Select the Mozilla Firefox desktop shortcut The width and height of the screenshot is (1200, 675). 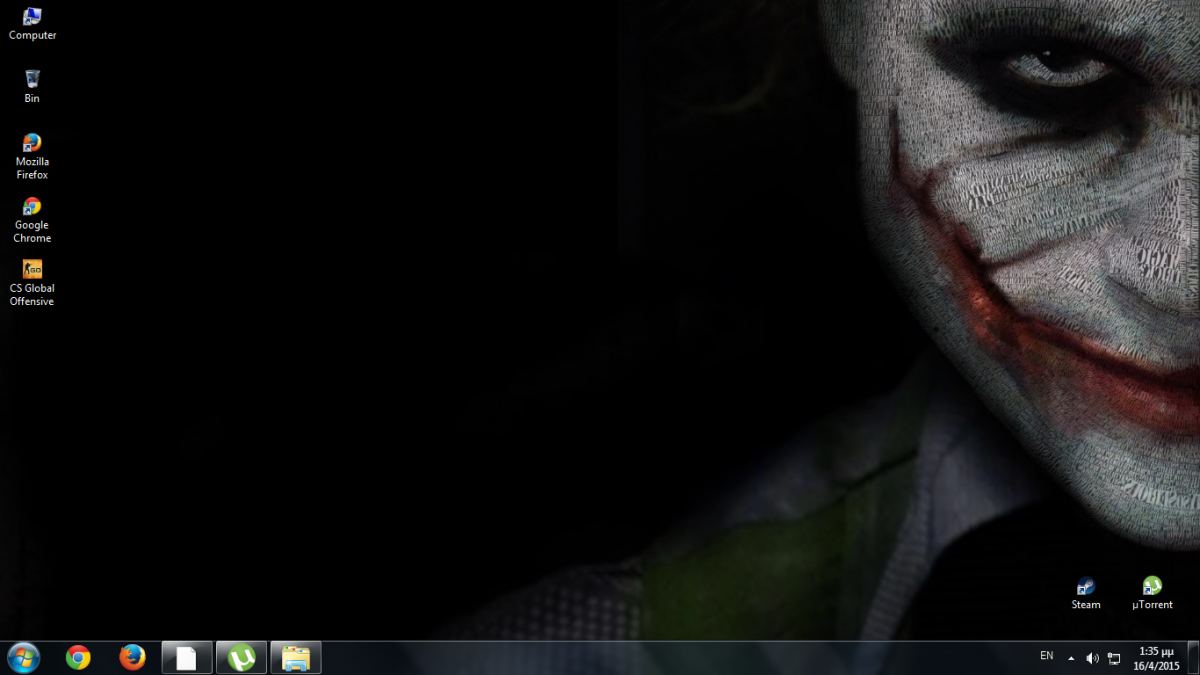point(32,156)
